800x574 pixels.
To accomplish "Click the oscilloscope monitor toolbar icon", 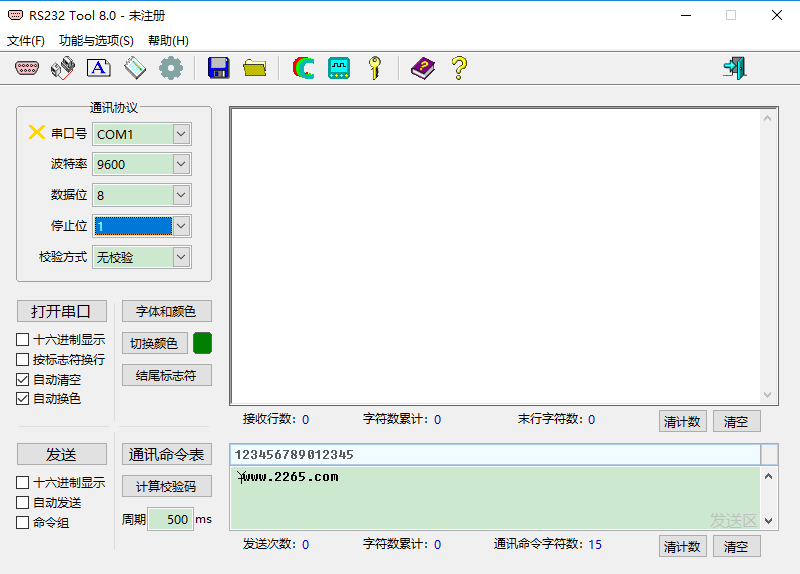I will (339, 68).
